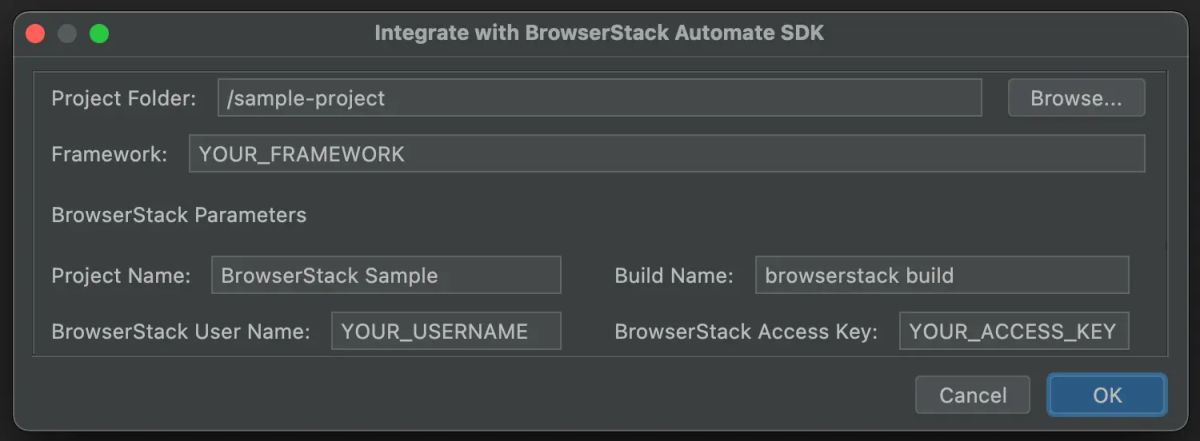Focus the Build Name text field
The width and height of the screenshot is (1200, 441).
(941, 275)
